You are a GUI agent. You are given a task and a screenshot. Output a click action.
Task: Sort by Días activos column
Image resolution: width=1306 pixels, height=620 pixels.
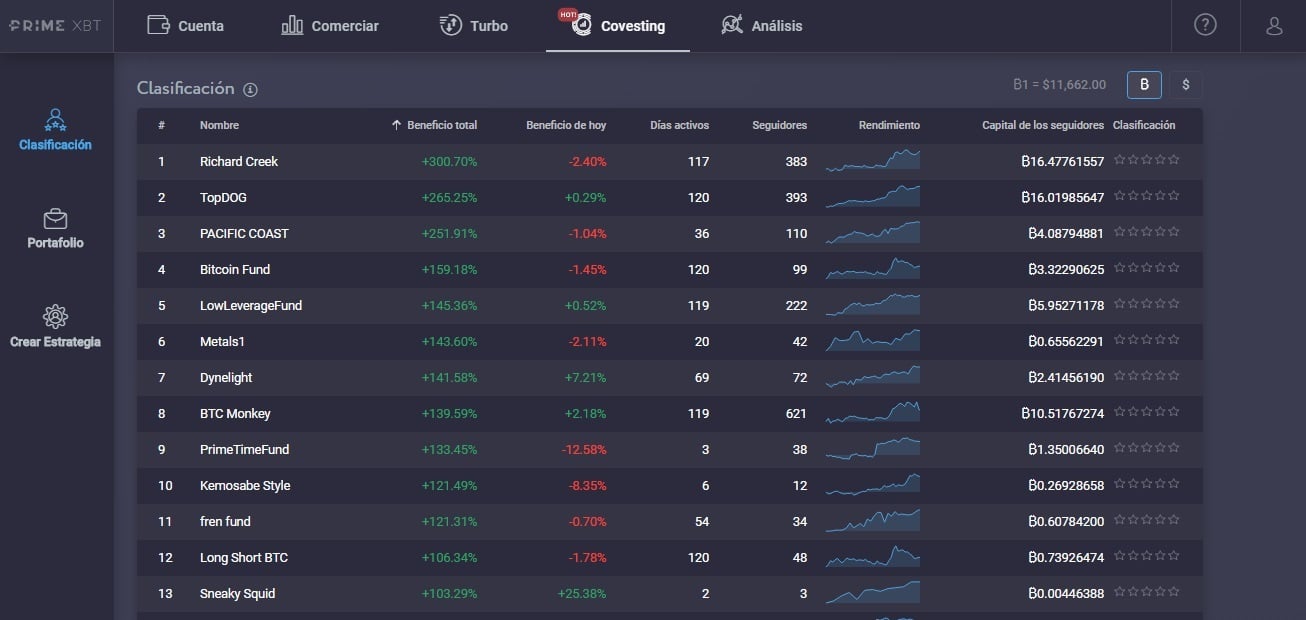pos(679,125)
